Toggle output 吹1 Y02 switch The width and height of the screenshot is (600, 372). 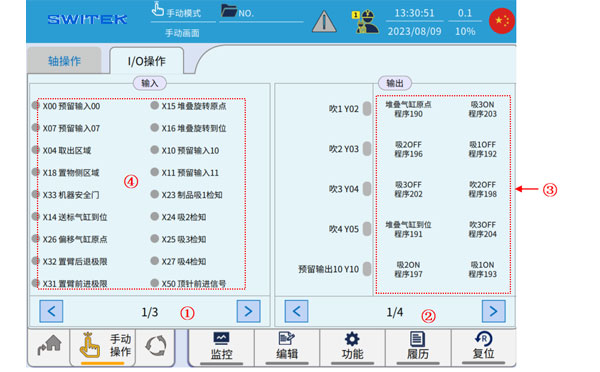coord(367,109)
